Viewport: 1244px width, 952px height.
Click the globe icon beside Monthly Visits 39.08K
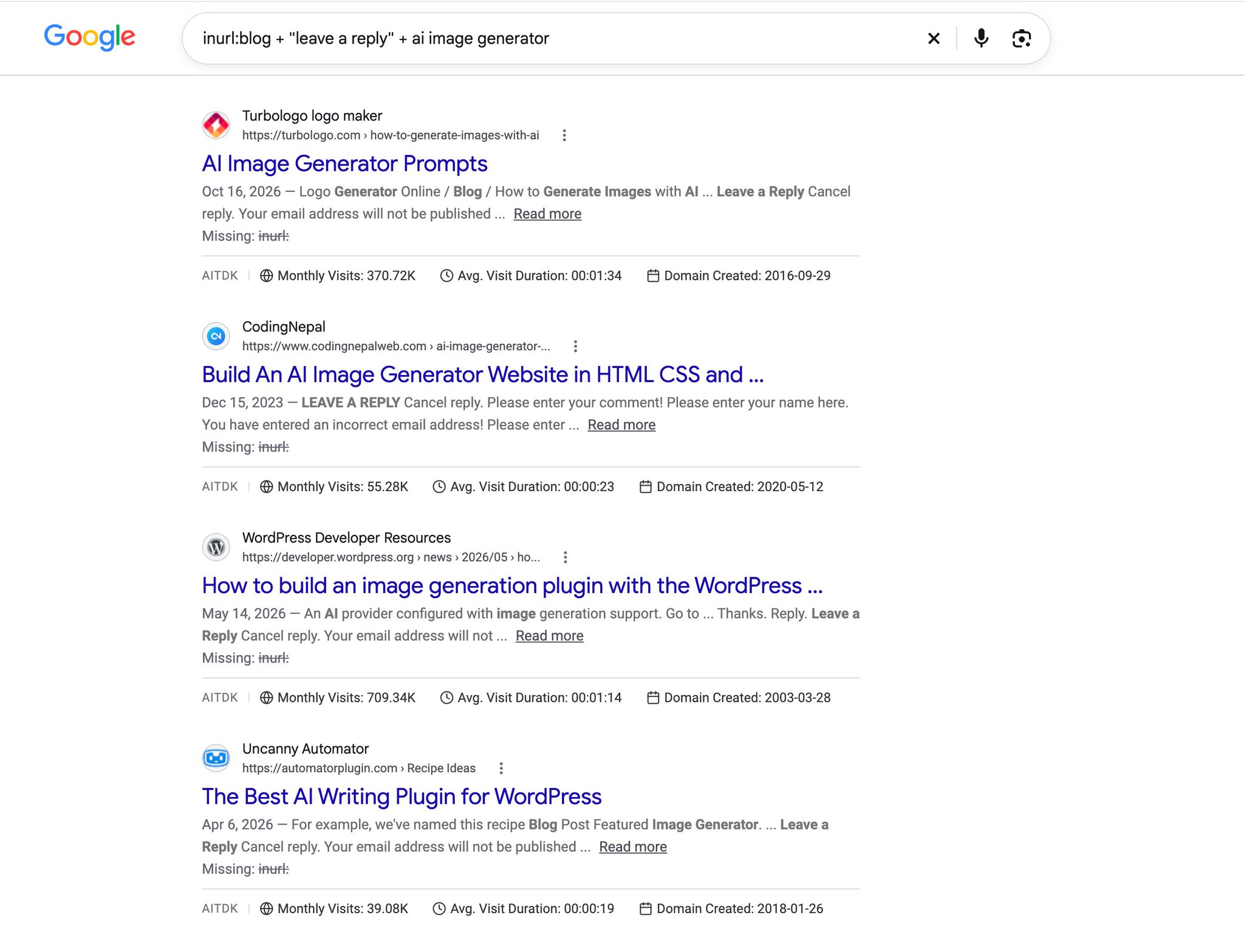[266, 909]
